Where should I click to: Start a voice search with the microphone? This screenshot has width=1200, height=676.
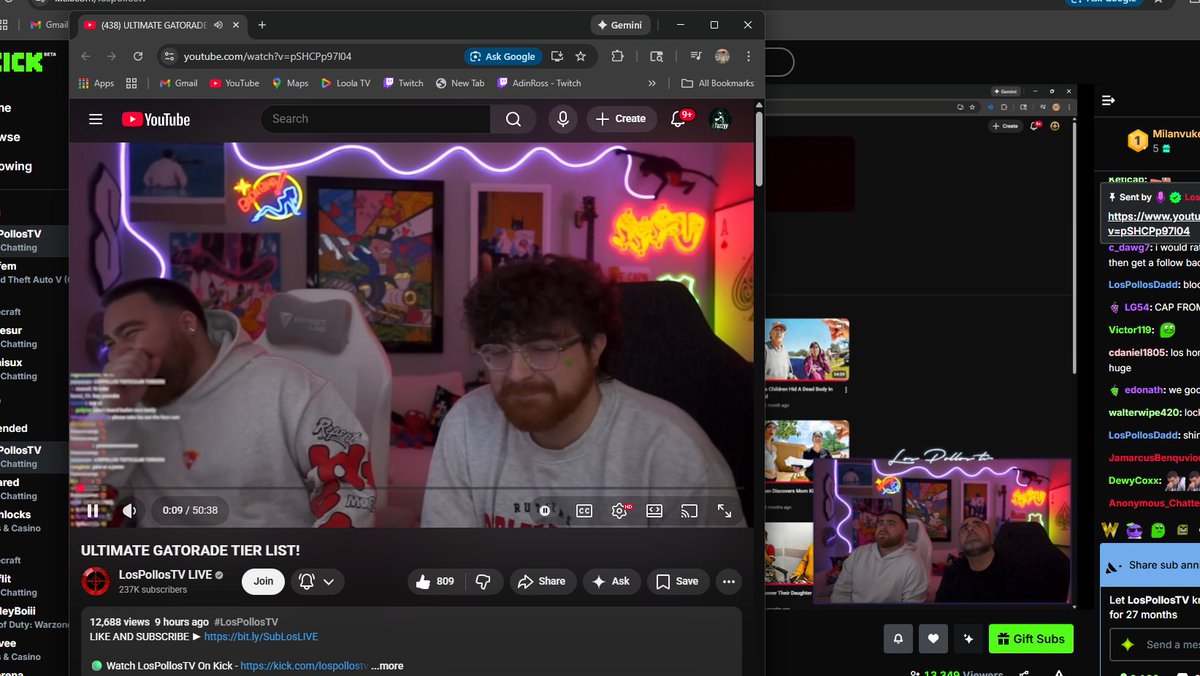562,118
